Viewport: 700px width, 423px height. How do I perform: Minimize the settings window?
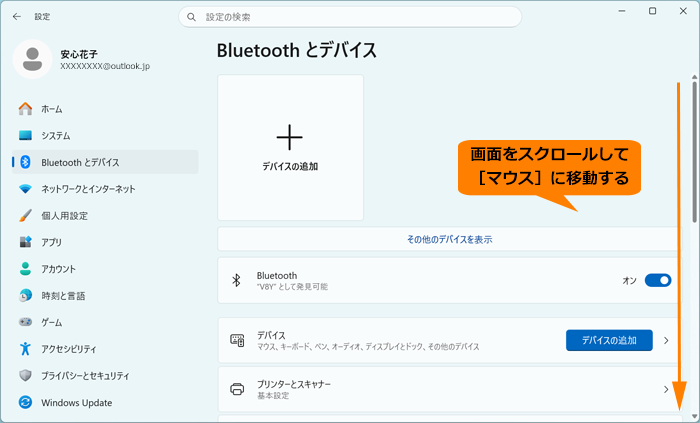coord(621,11)
